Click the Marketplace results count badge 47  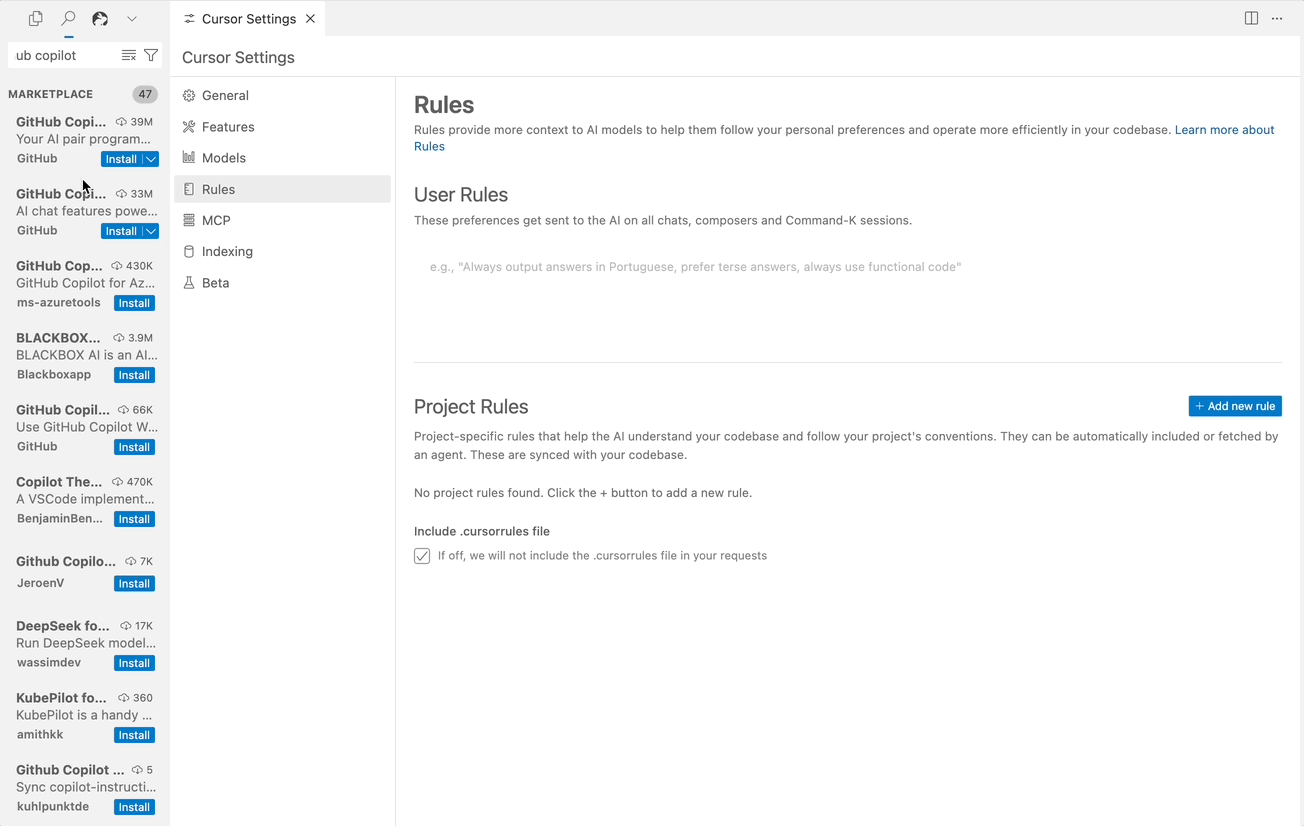click(145, 94)
